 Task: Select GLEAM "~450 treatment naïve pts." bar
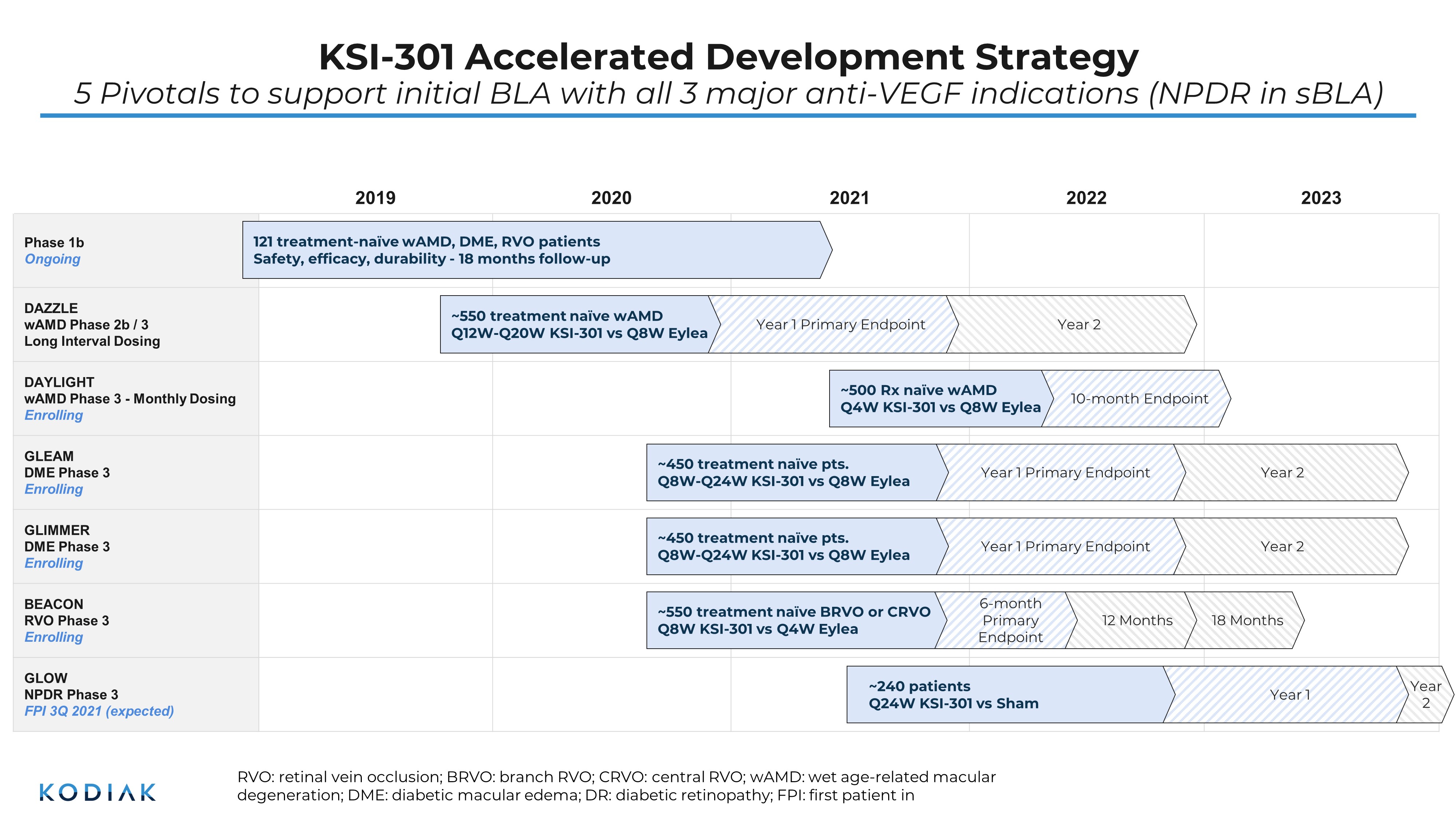click(797, 472)
